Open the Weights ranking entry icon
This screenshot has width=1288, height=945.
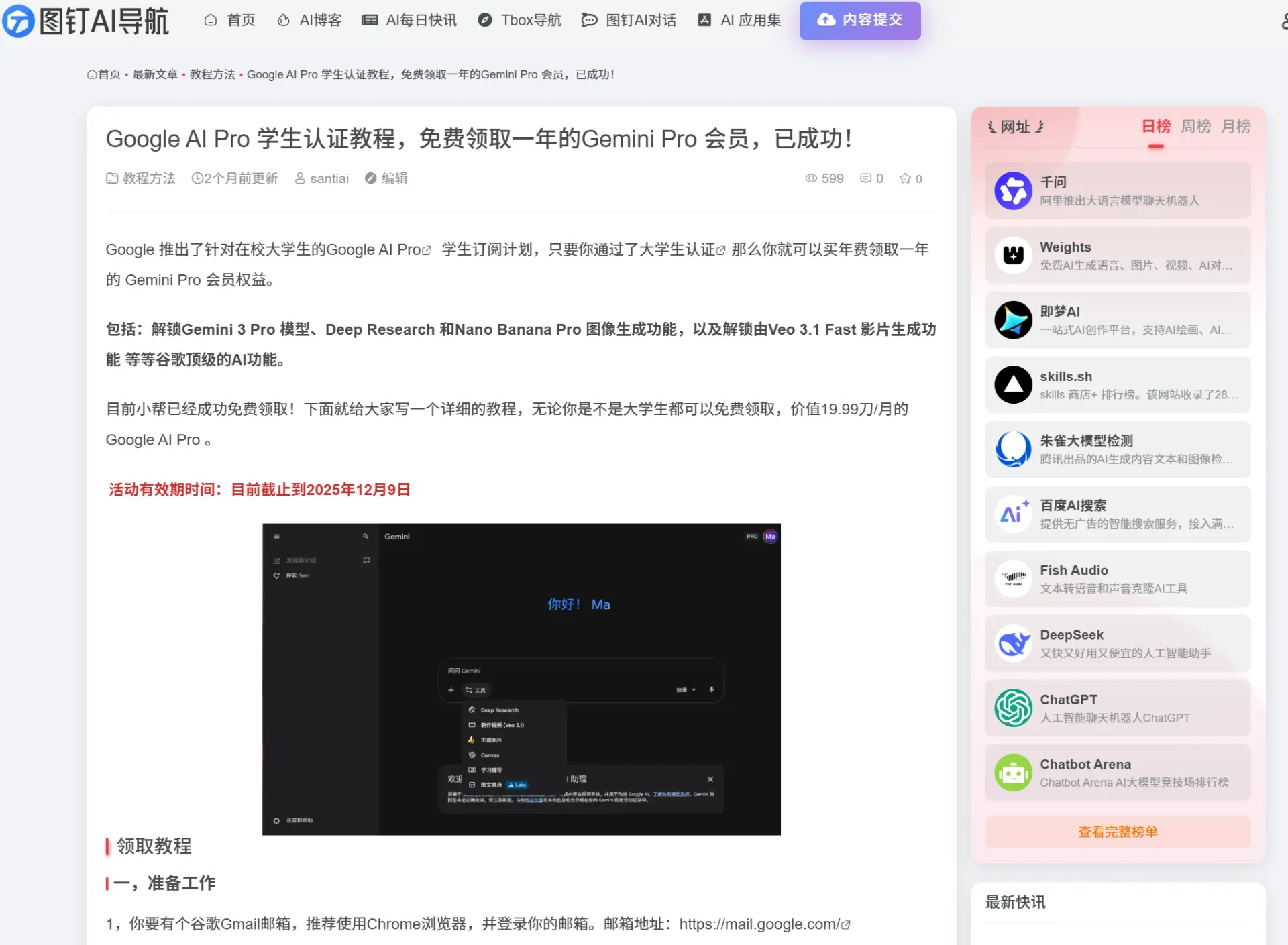pos(1013,256)
